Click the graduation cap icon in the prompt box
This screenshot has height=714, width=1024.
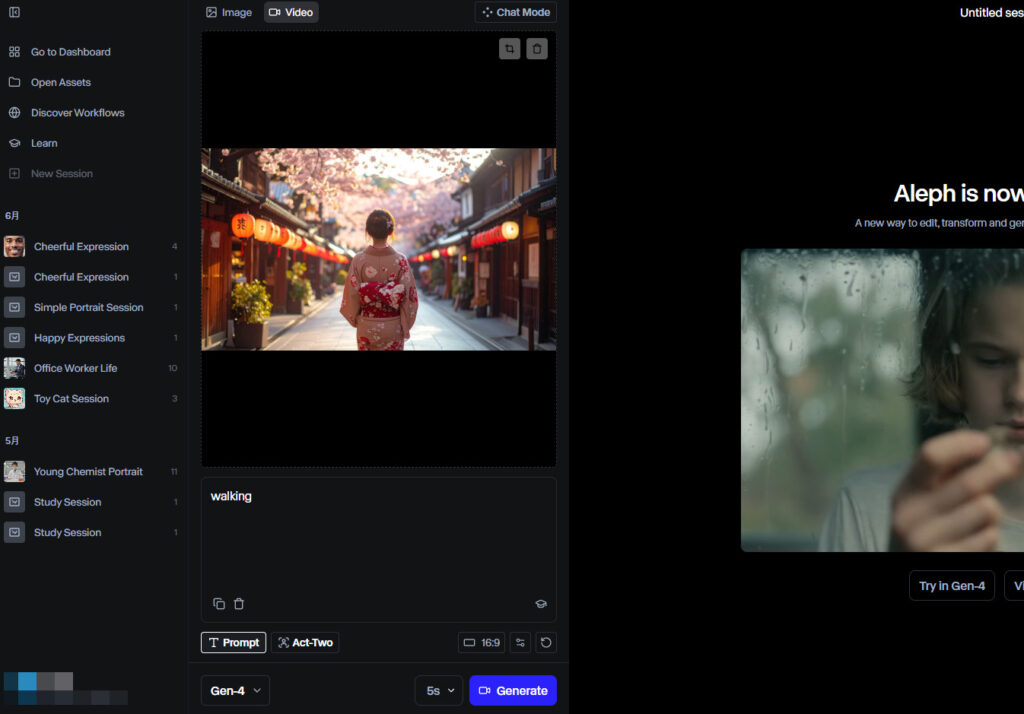click(541, 604)
